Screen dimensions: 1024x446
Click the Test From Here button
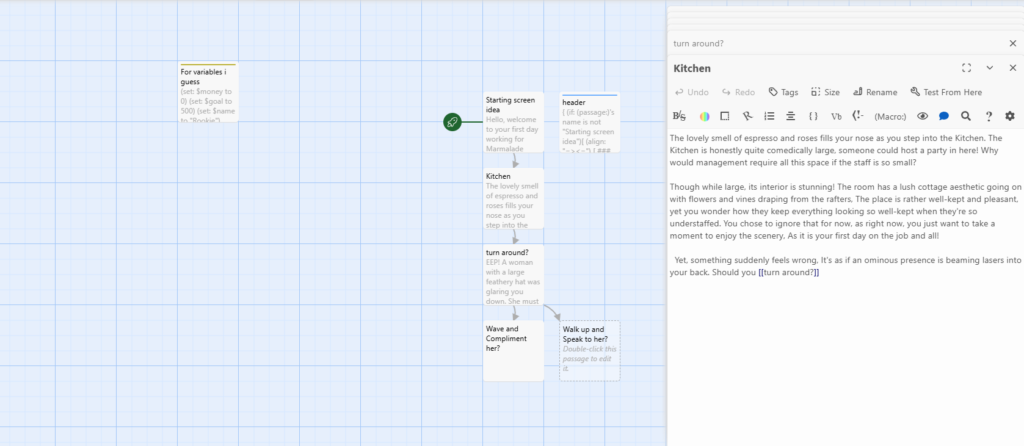click(x=946, y=92)
